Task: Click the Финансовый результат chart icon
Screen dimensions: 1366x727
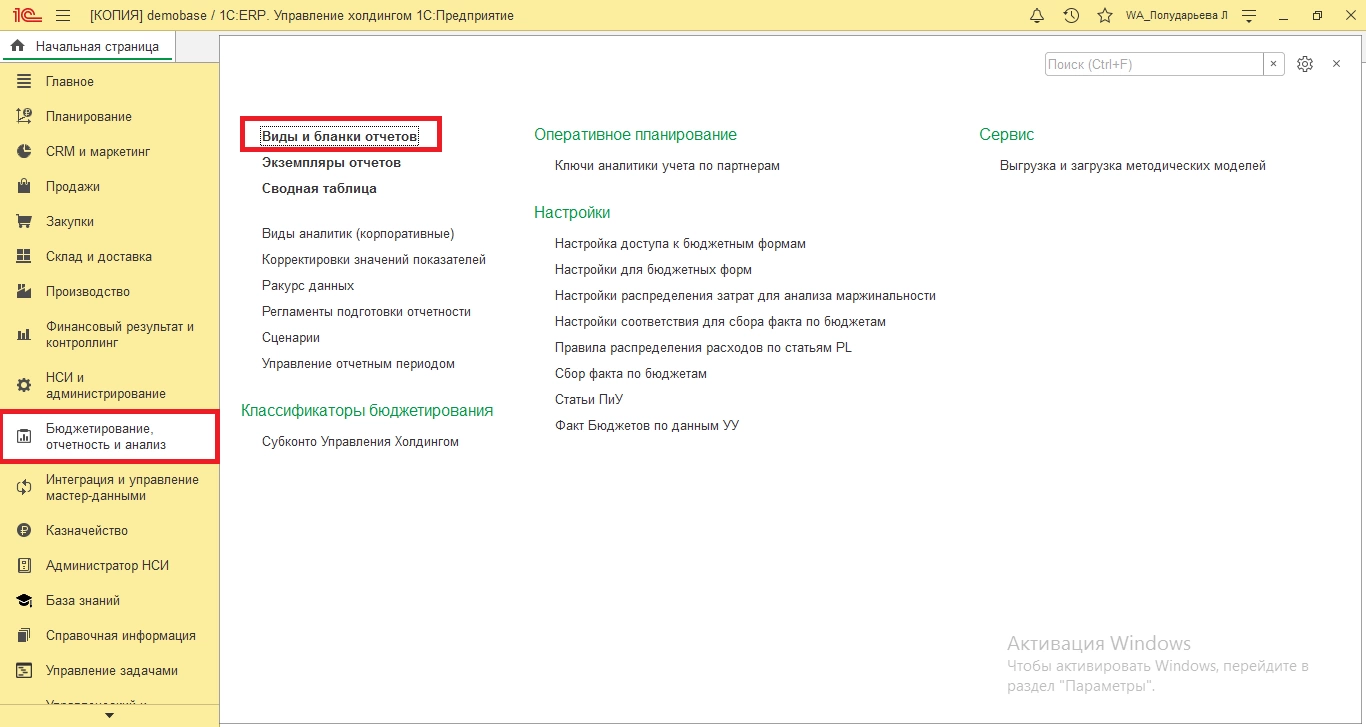Action: click(24, 334)
